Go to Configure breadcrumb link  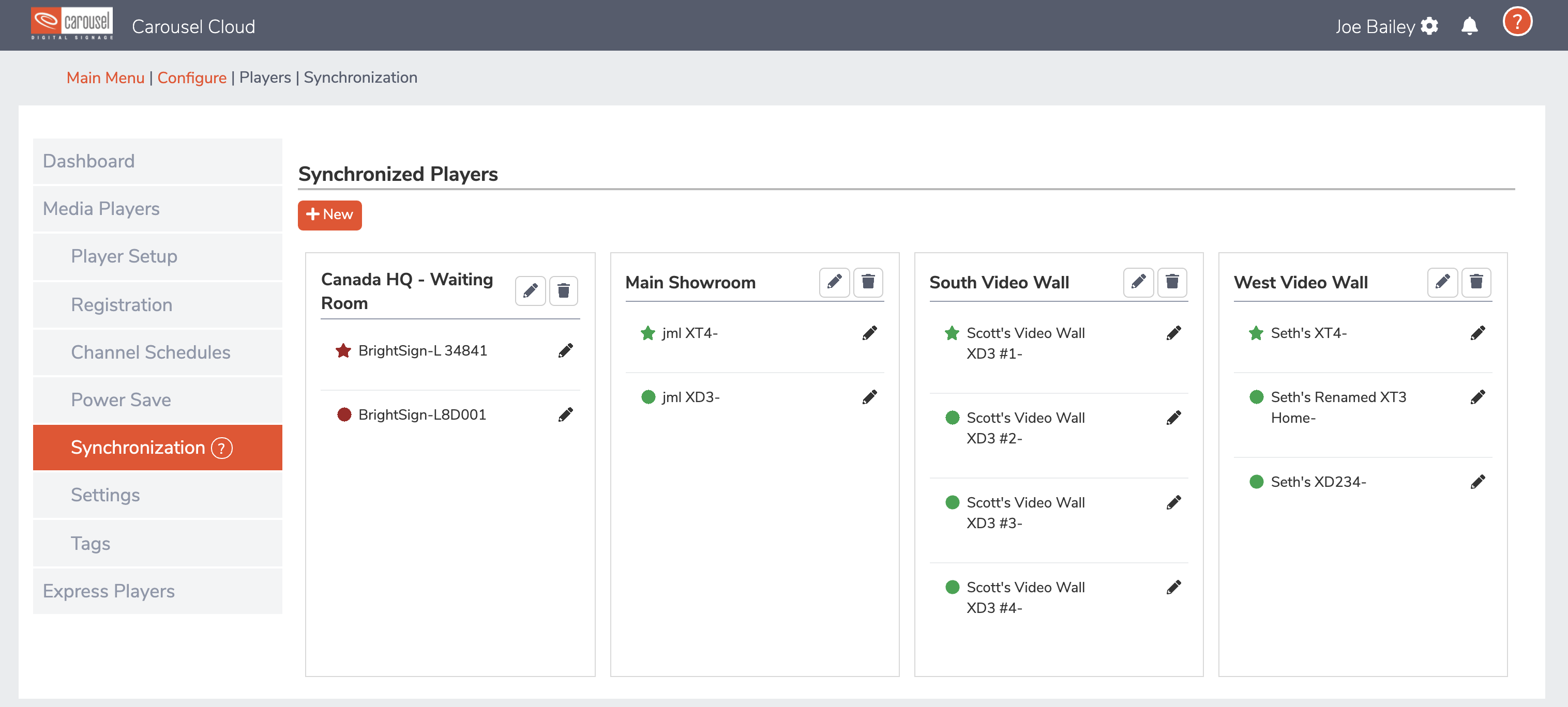[192, 78]
